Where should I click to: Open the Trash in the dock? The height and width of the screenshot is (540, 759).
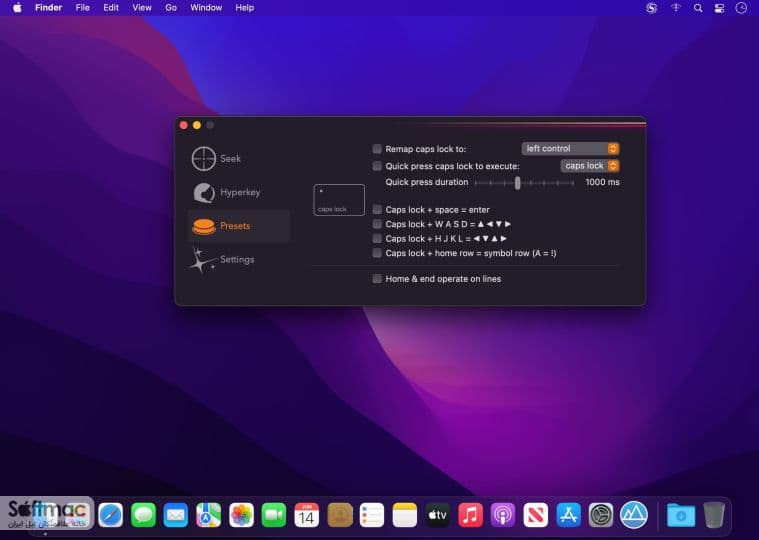click(714, 514)
